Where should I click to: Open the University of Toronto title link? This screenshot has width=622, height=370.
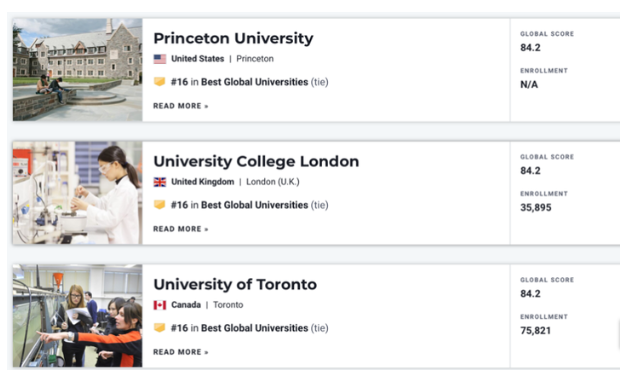235,284
